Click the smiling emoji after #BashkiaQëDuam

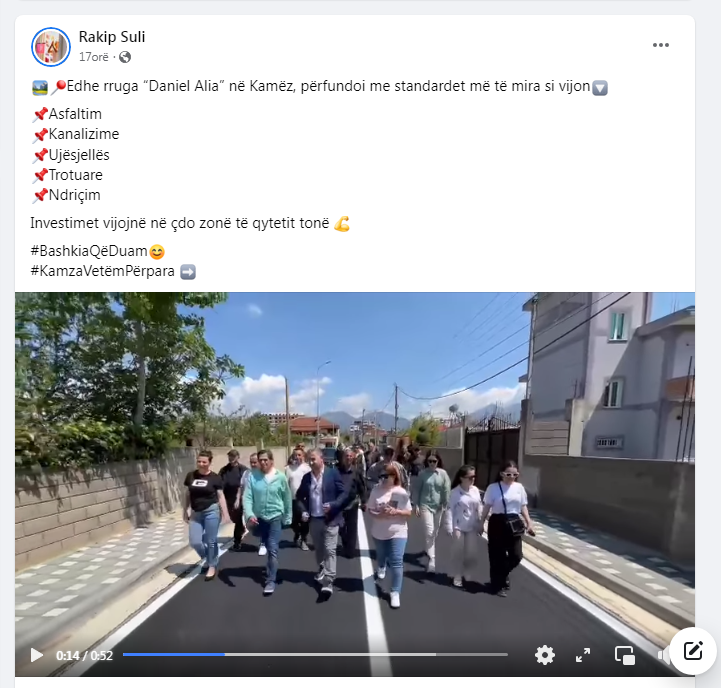(x=157, y=252)
